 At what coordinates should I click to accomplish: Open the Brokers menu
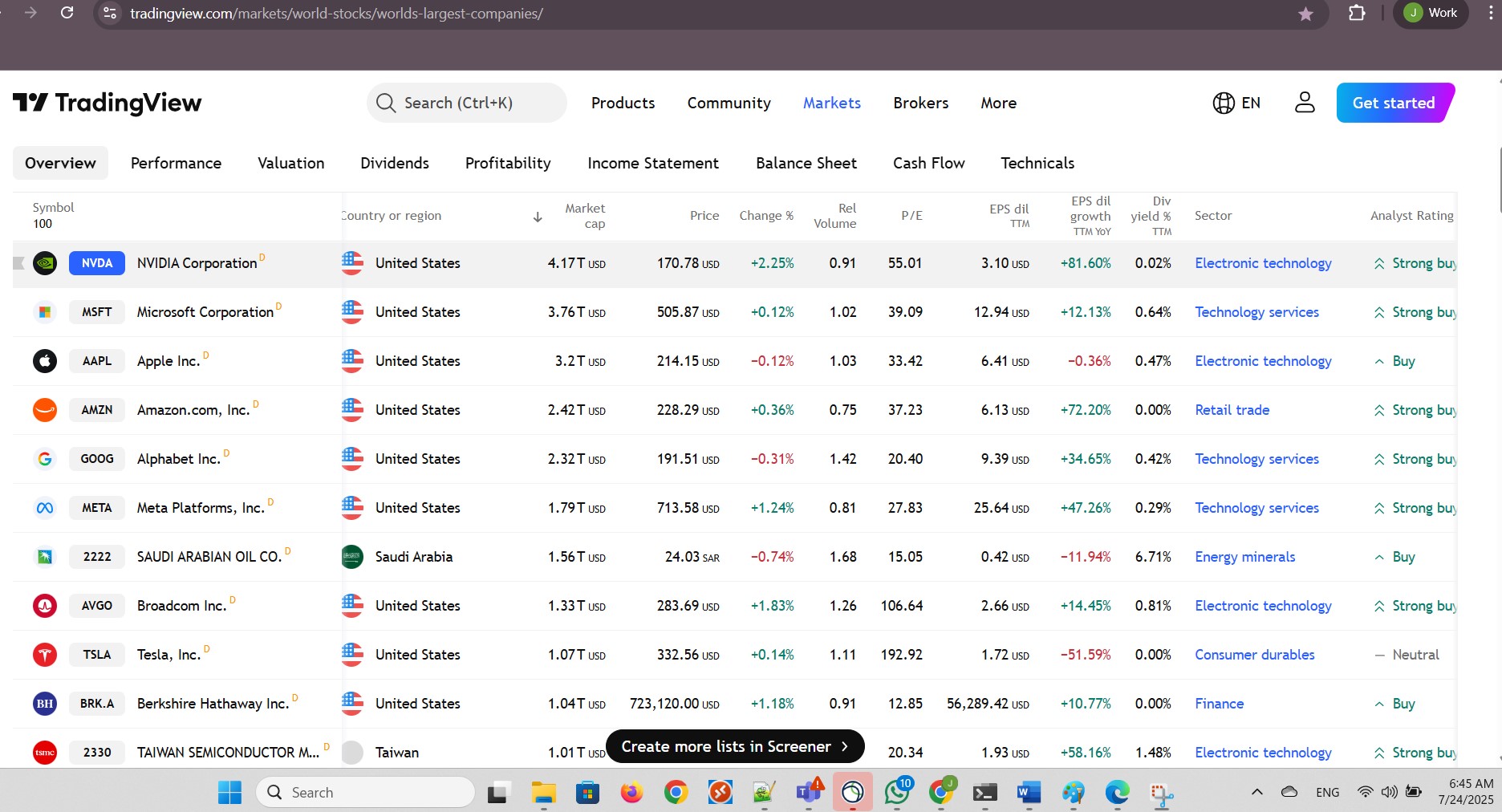[920, 103]
